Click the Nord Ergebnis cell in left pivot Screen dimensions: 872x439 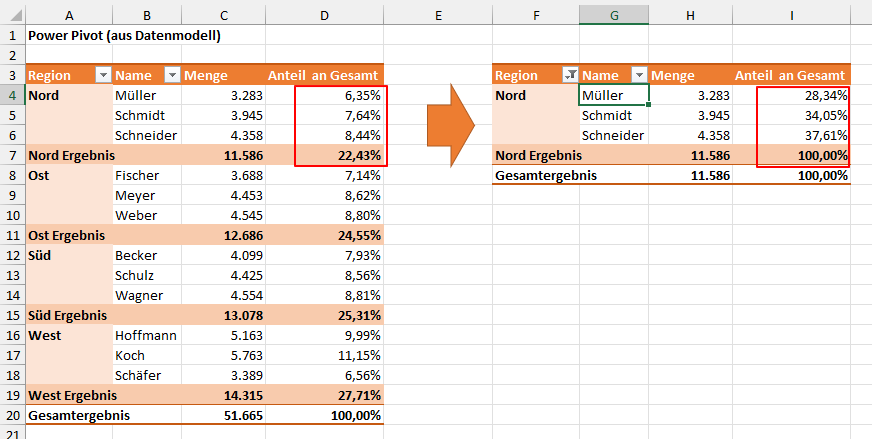pyautogui.click(x=70, y=155)
